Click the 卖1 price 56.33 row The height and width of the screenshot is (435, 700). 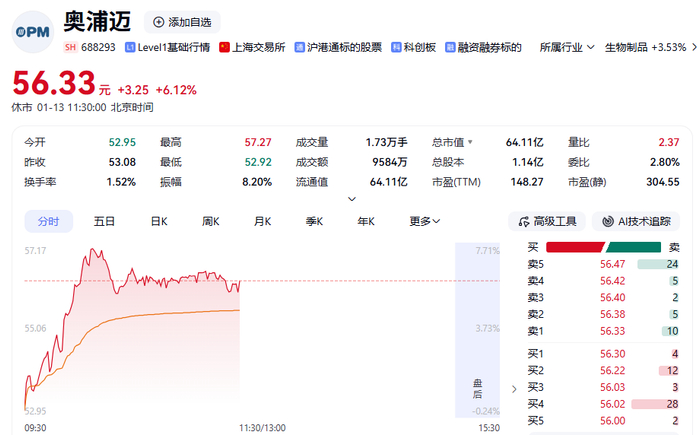pyautogui.click(x=603, y=331)
